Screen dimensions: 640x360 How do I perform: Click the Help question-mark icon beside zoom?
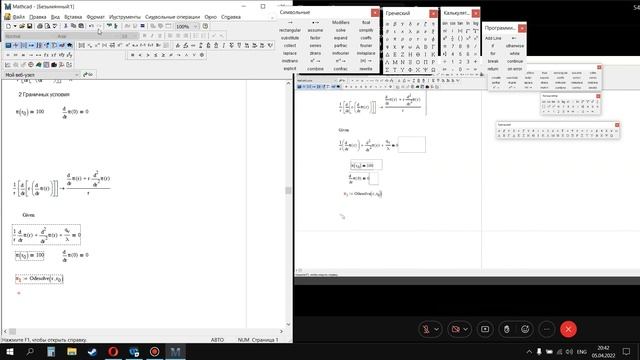(205, 26)
